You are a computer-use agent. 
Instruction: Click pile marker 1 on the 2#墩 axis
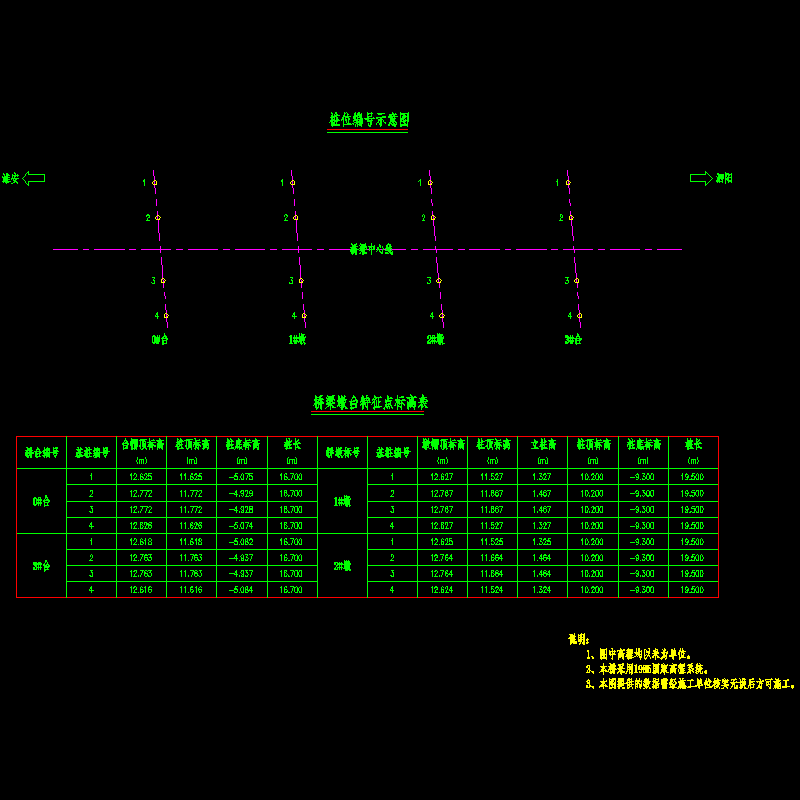[430, 183]
